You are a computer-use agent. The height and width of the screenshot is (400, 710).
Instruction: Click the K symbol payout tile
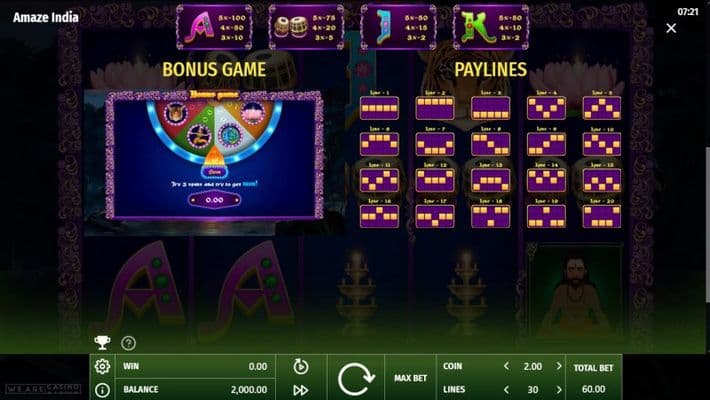(x=491, y=27)
